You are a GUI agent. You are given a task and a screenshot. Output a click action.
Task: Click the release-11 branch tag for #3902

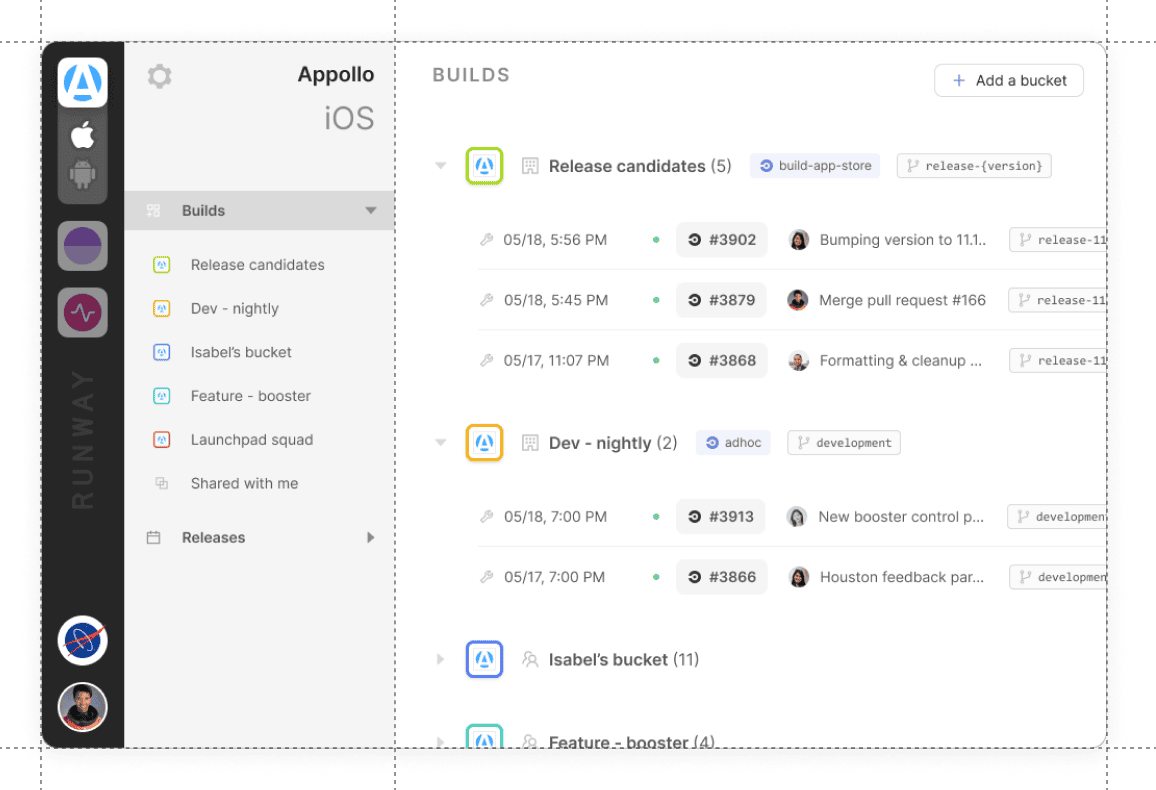1058,240
